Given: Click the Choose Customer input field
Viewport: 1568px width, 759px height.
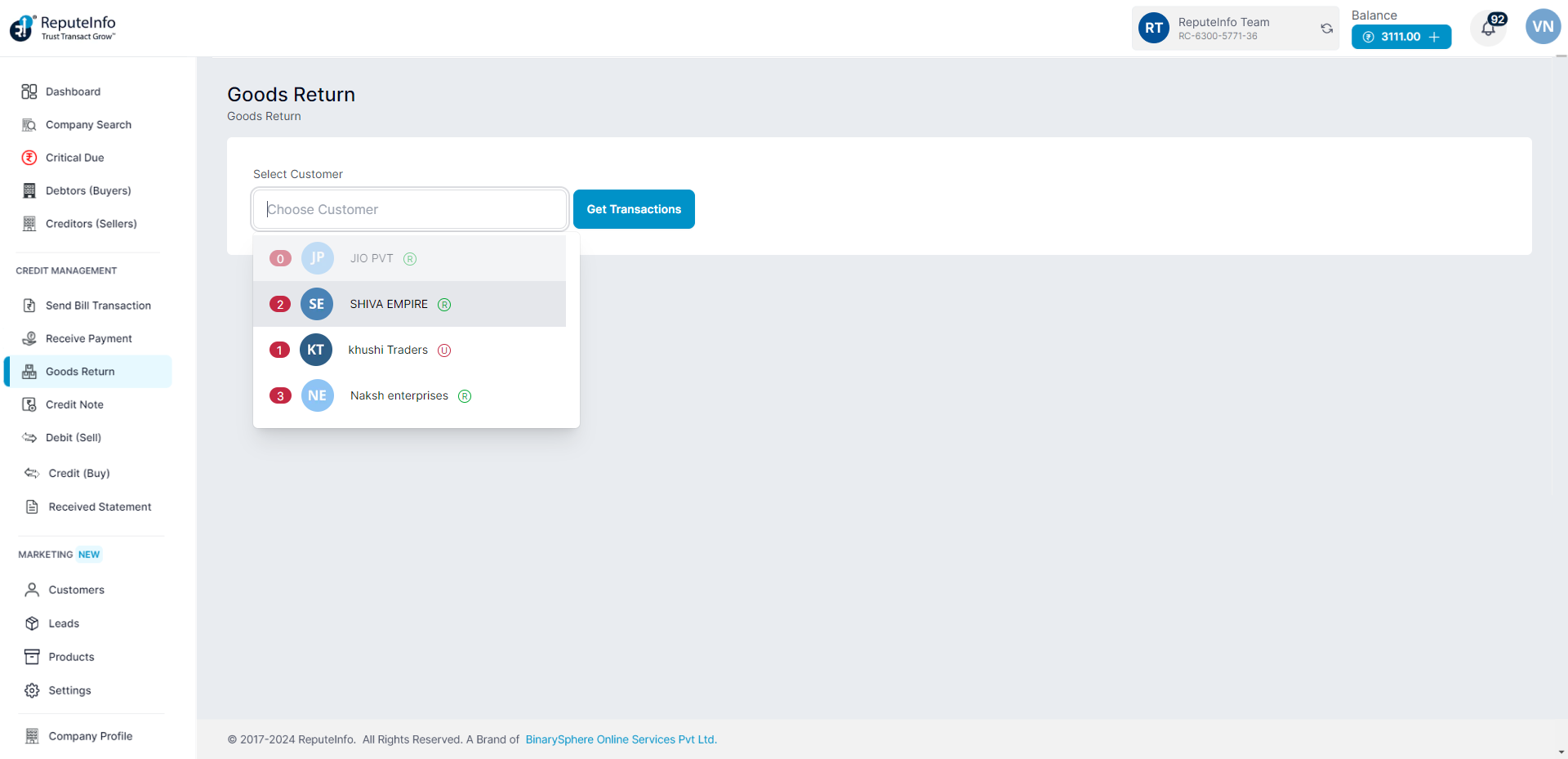Looking at the screenshot, I should coord(410,209).
